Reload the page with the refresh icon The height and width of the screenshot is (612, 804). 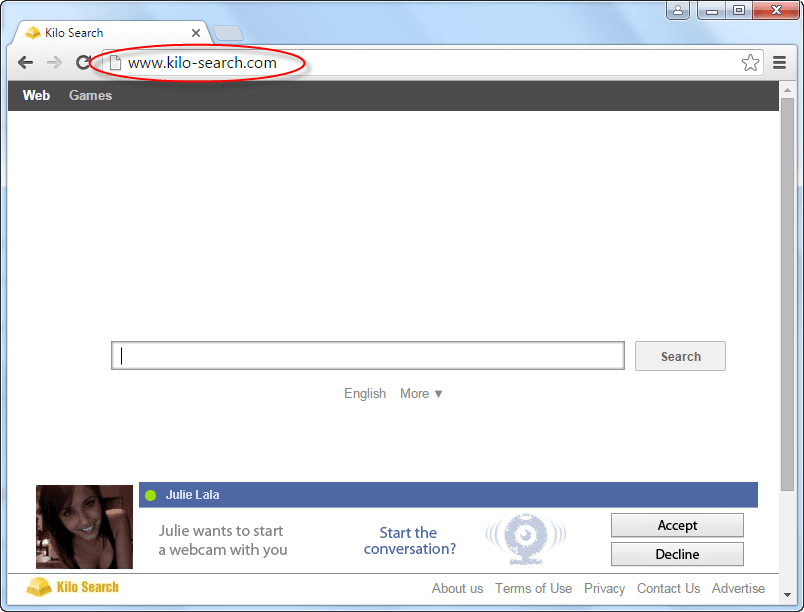(x=83, y=63)
